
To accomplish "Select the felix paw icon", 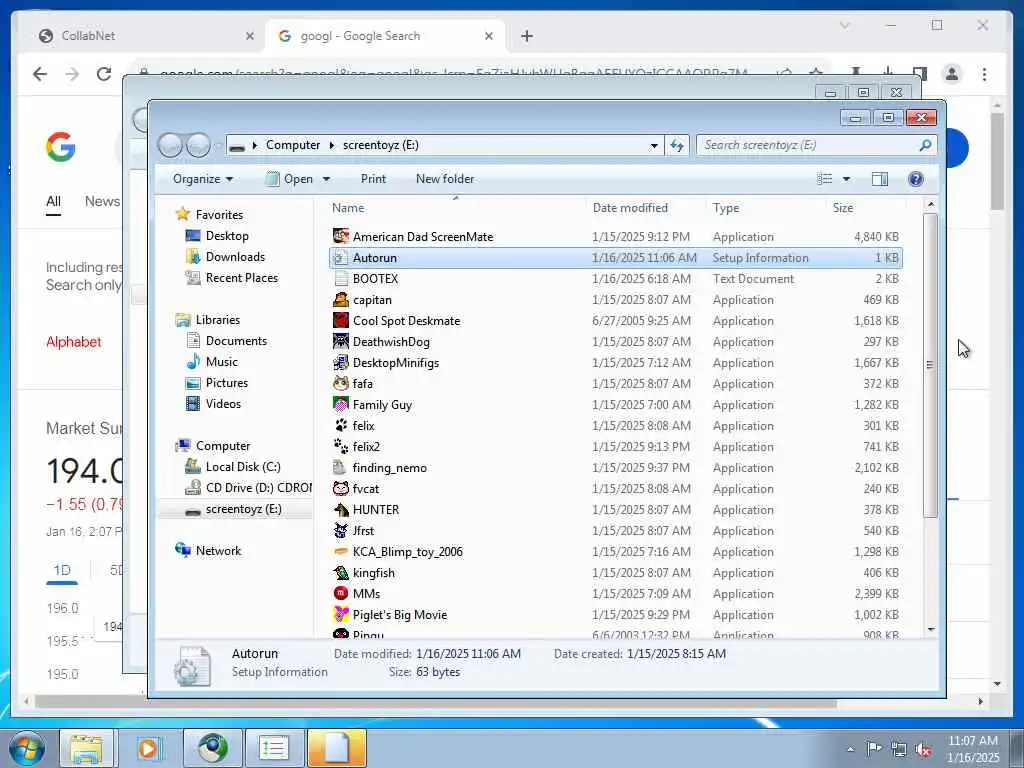I will pos(340,425).
